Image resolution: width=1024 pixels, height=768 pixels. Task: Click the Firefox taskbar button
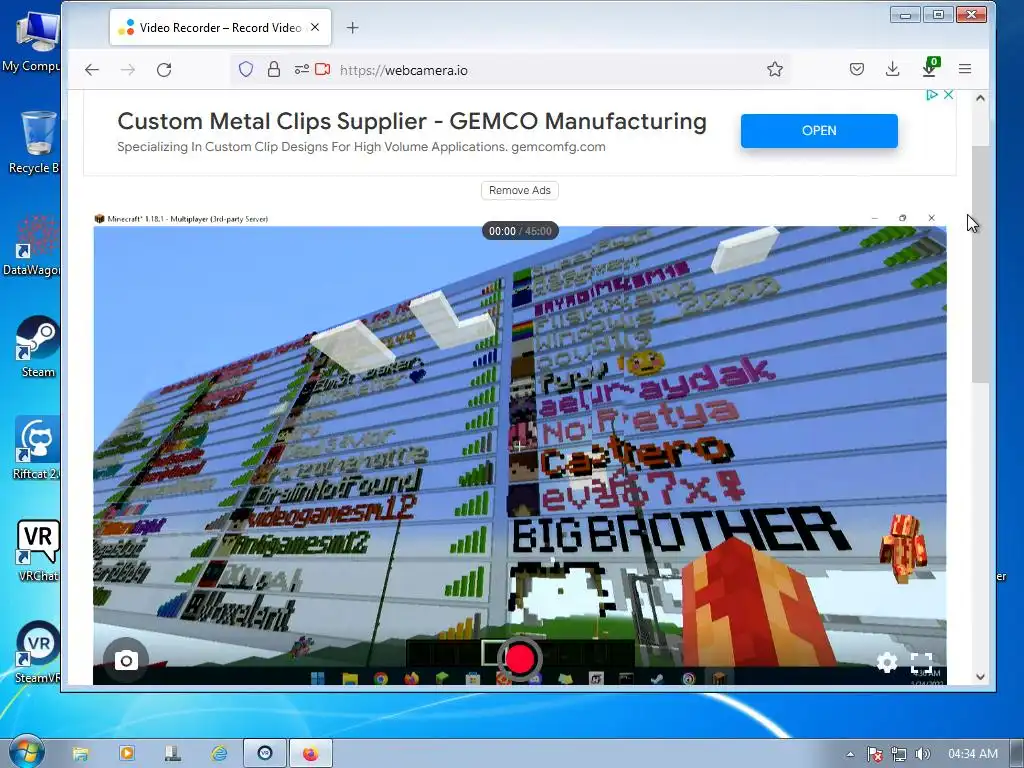[311, 754]
